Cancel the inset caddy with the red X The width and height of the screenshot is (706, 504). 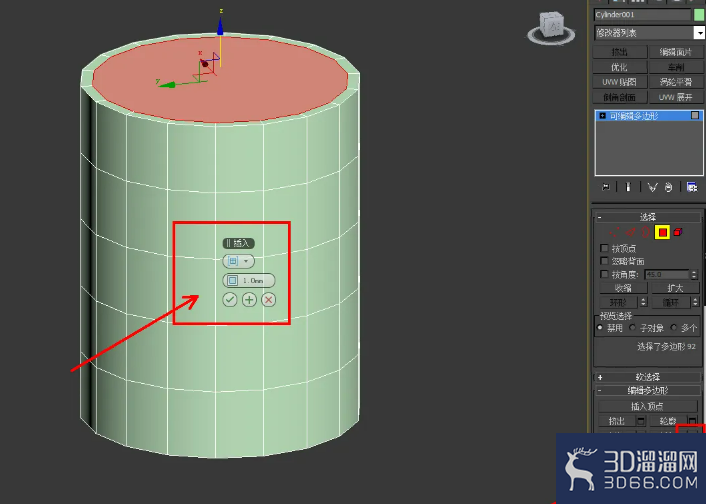click(x=268, y=300)
